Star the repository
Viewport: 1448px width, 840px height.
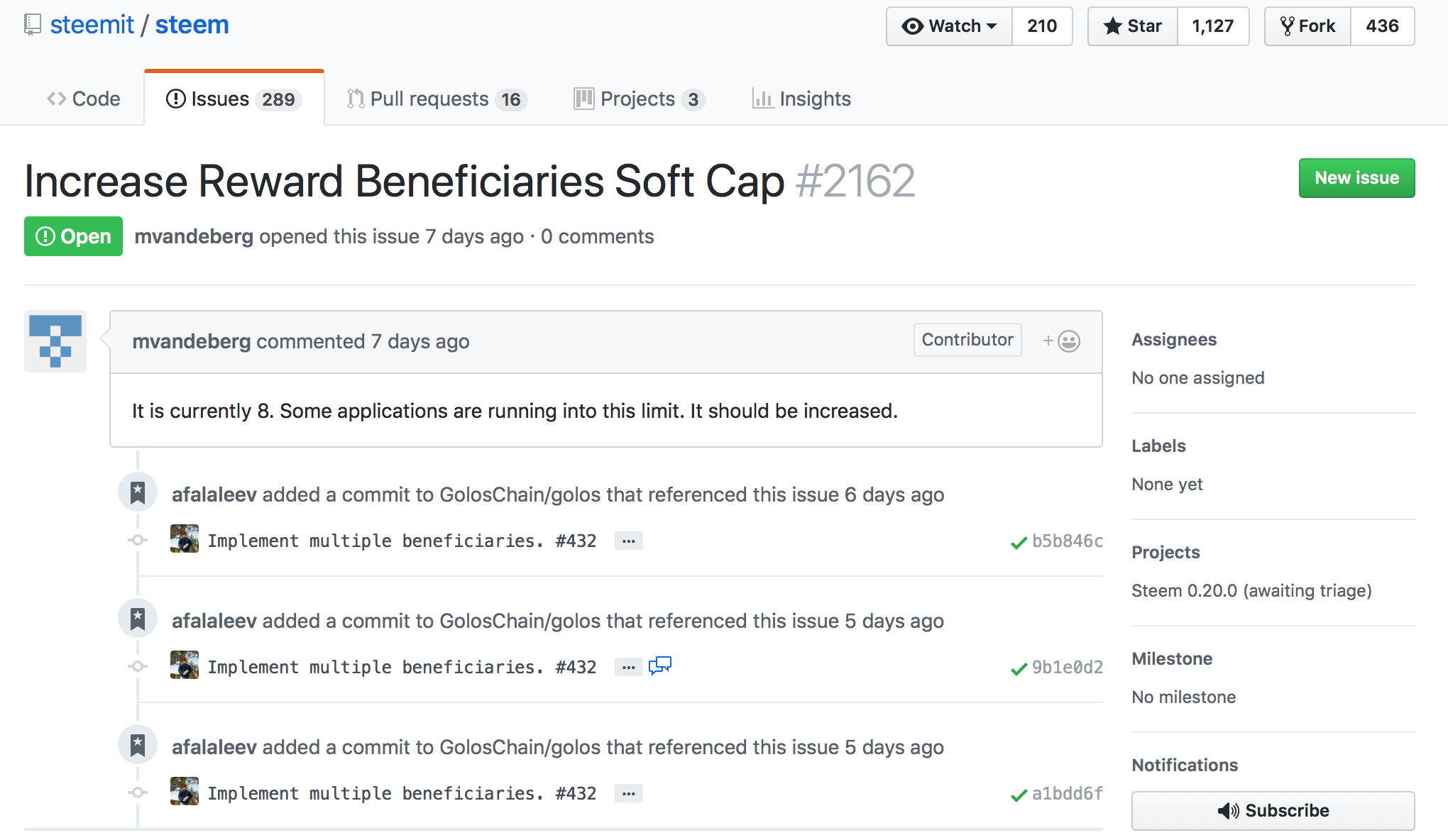click(1133, 26)
